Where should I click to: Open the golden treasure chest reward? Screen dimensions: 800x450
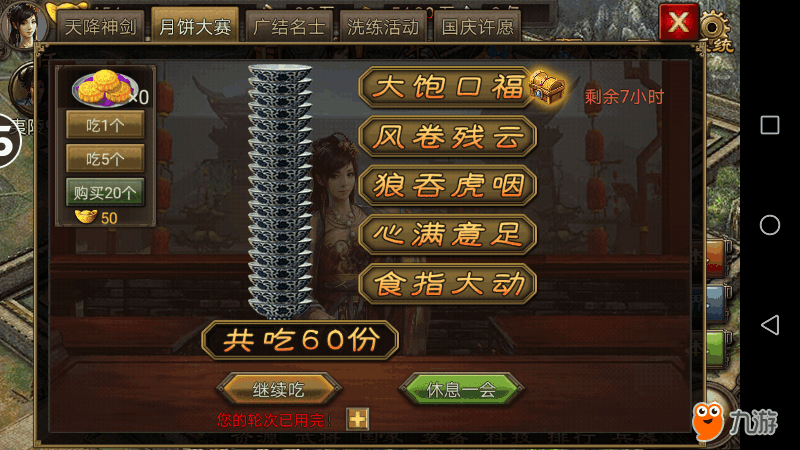[x=547, y=87]
